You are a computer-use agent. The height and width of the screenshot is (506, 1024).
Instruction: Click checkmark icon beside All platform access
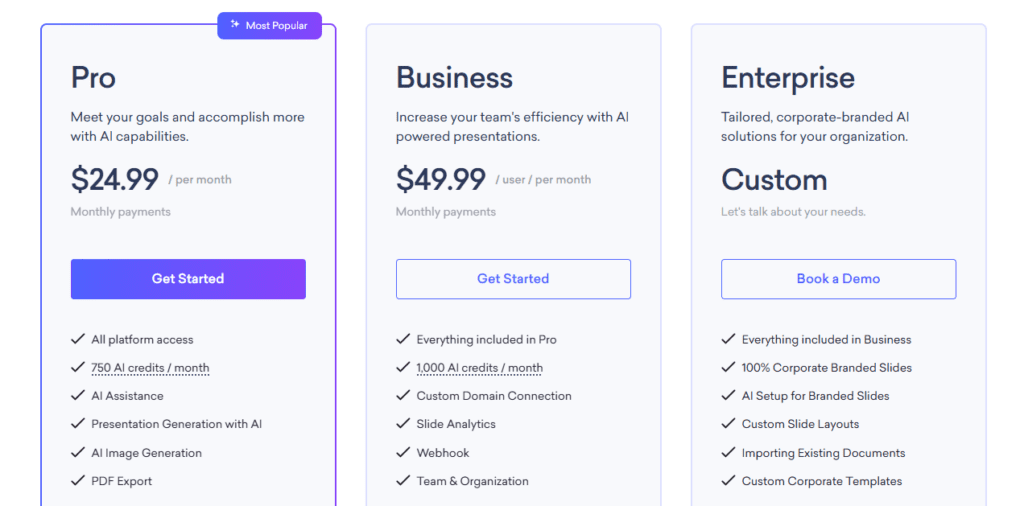(x=78, y=339)
